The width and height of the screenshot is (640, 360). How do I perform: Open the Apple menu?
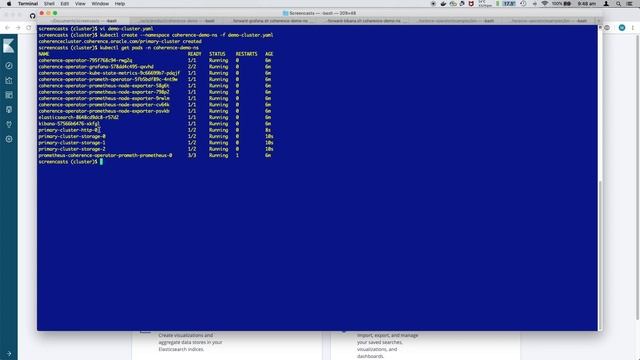click(9, 4)
